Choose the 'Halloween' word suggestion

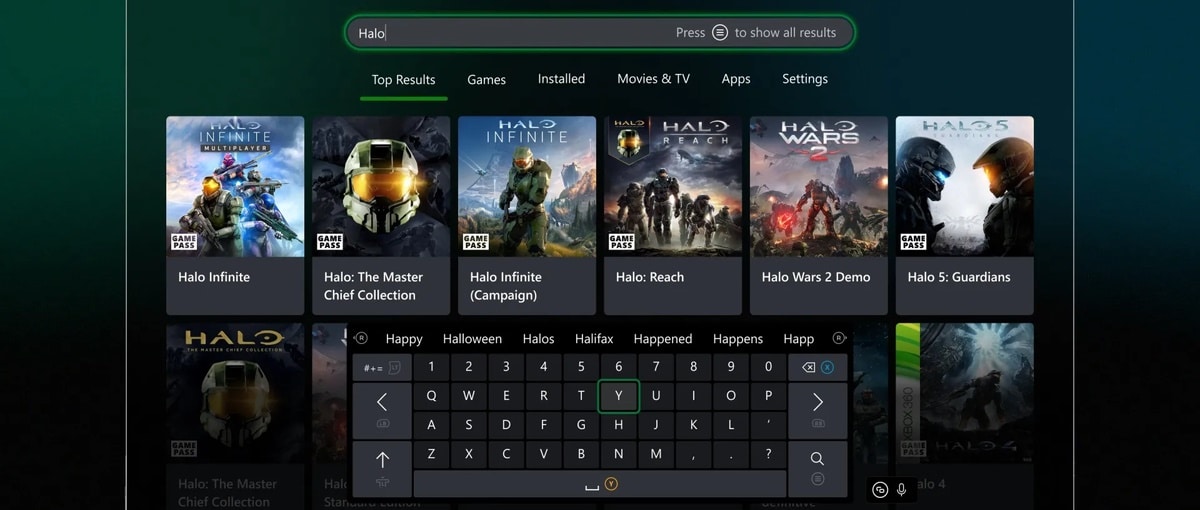coord(471,339)
